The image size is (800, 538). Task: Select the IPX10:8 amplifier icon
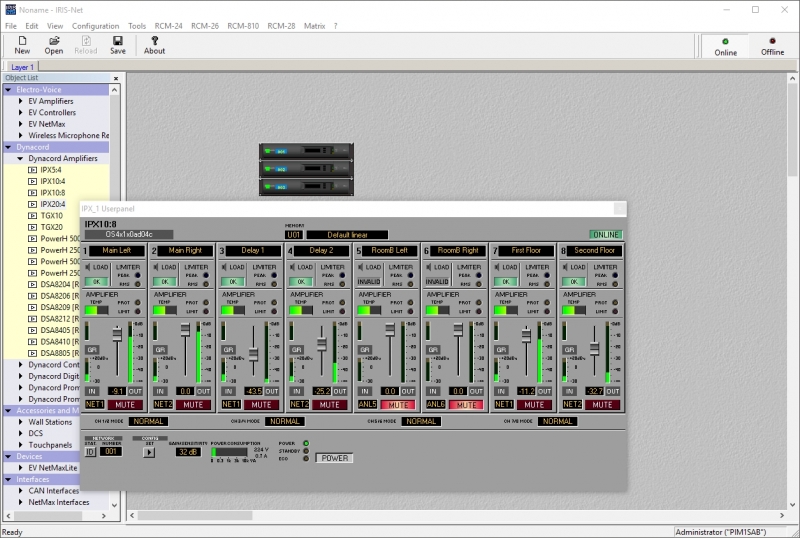click(32, 193)
